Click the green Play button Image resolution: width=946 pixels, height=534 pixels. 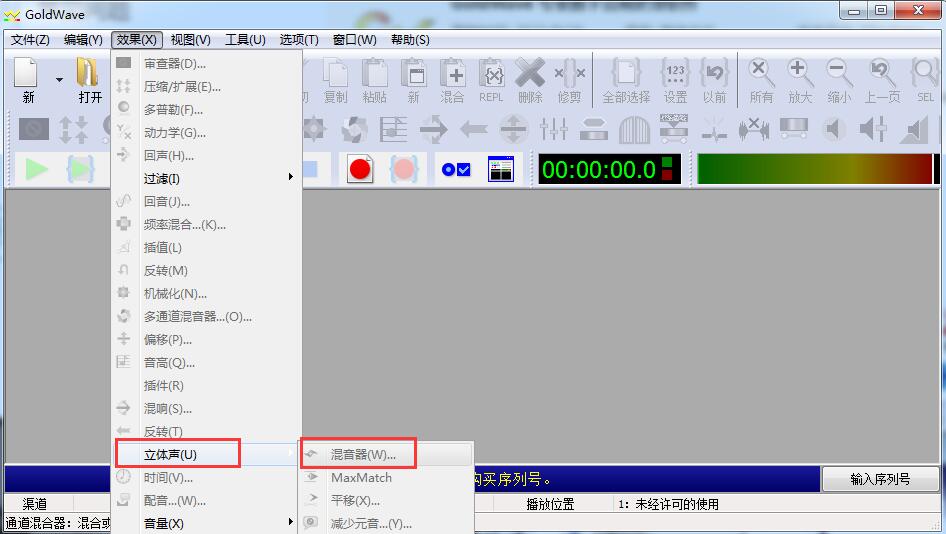(x=37, y=169)
